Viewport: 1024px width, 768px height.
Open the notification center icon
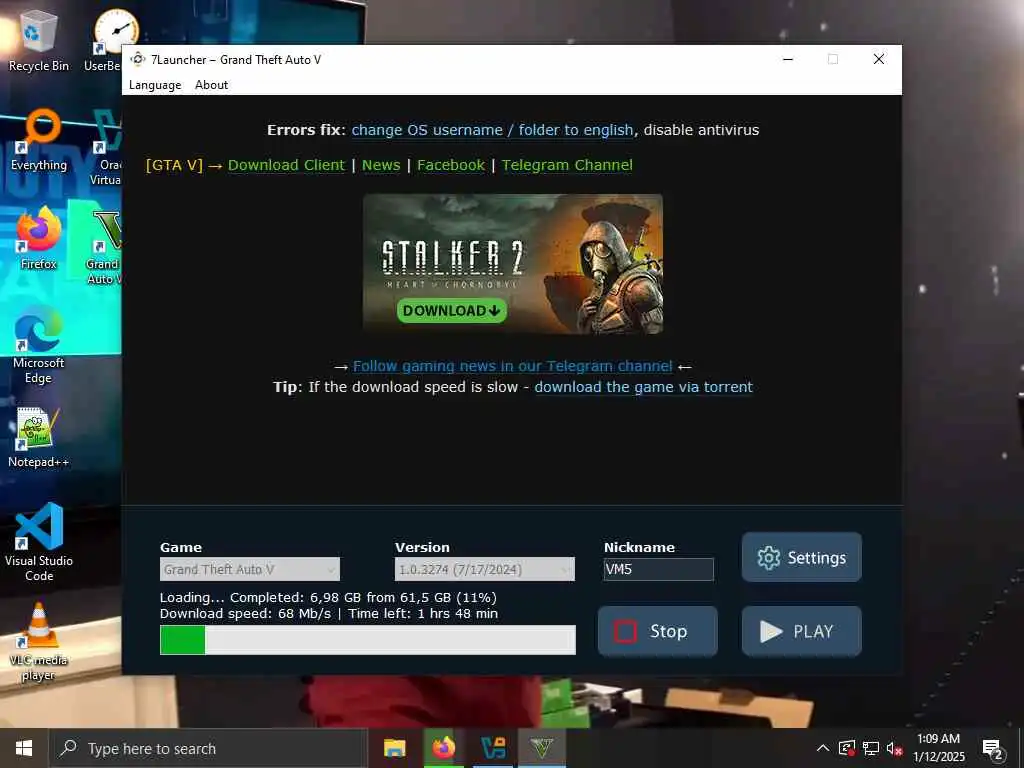[x=993, y=749]
